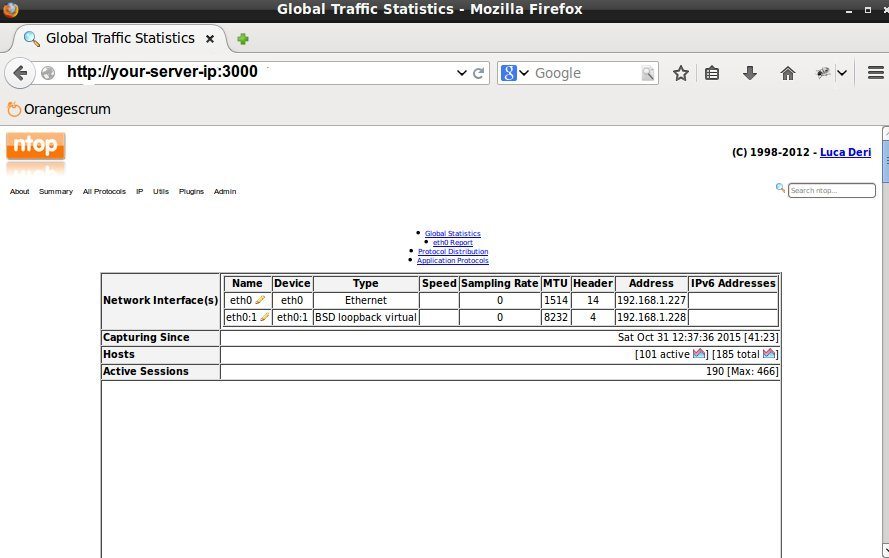The width and height of the screenshot is (889, 558).
Task: Expand the extension icon dropdown arrow
Action: [842, 73]
